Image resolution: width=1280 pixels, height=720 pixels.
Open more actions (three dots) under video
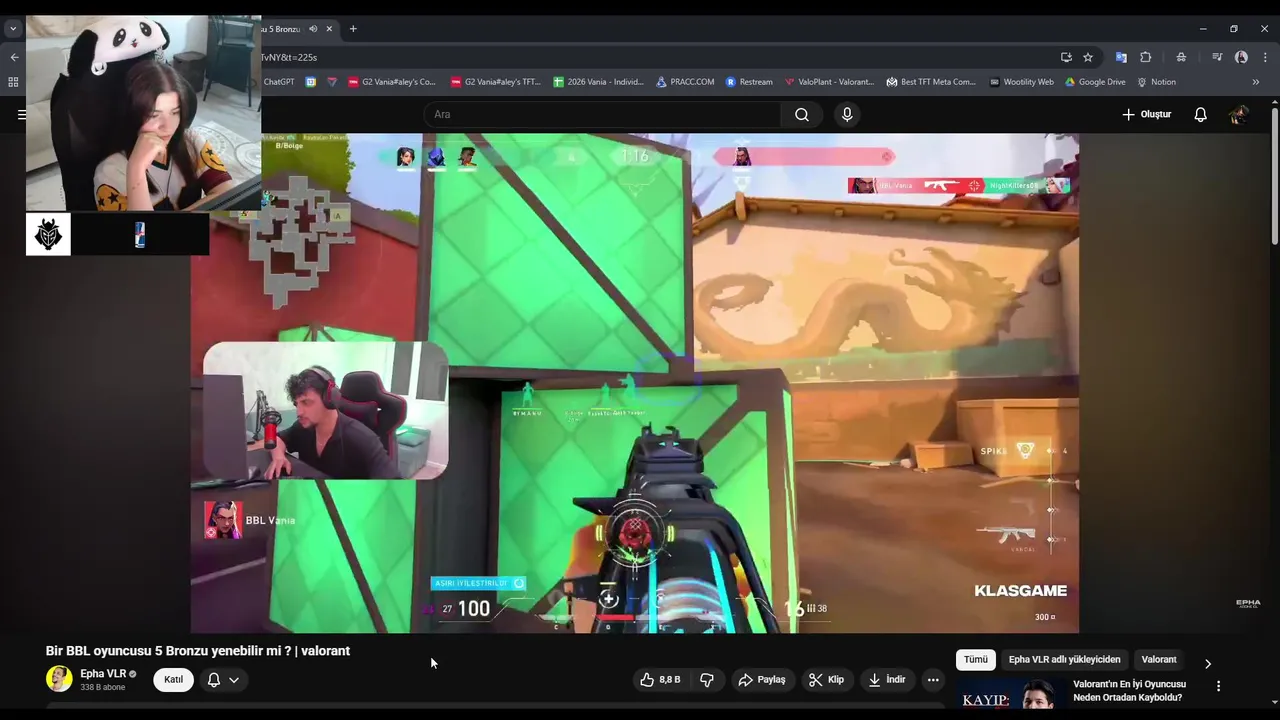pos(933,680)
